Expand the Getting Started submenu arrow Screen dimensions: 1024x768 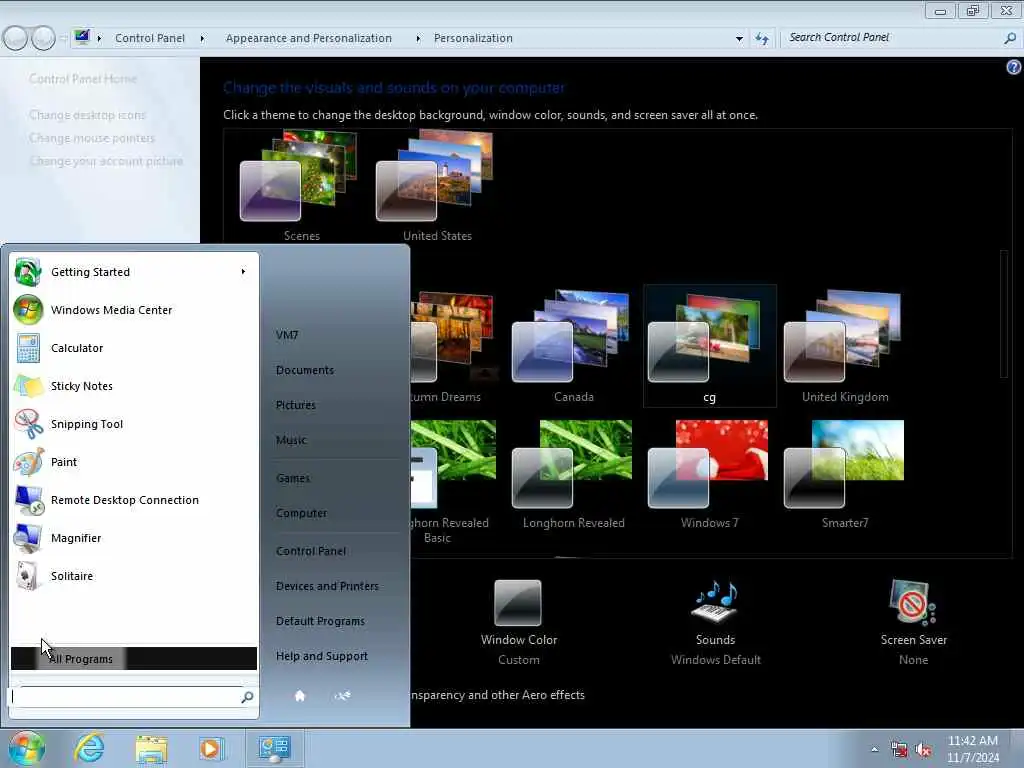pyautogui.click(x=243, y=272)
